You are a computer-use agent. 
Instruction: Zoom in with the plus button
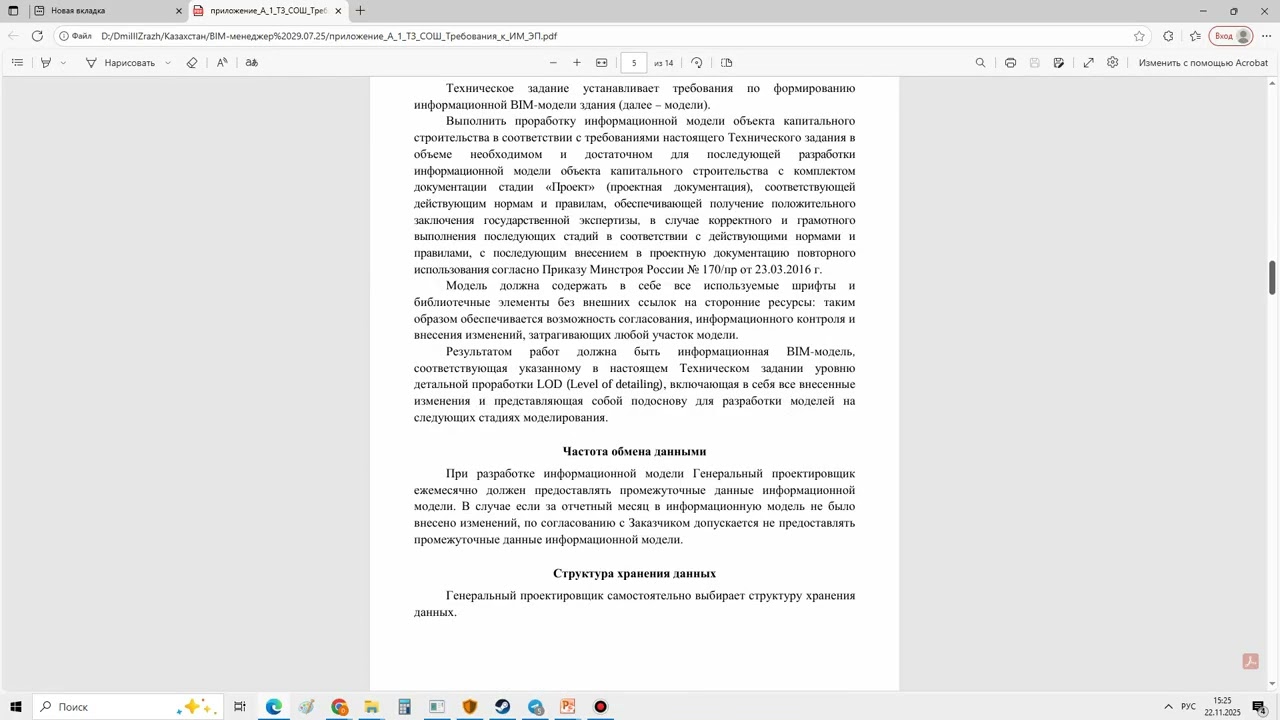pyautogui.click(x=576, y=62)
